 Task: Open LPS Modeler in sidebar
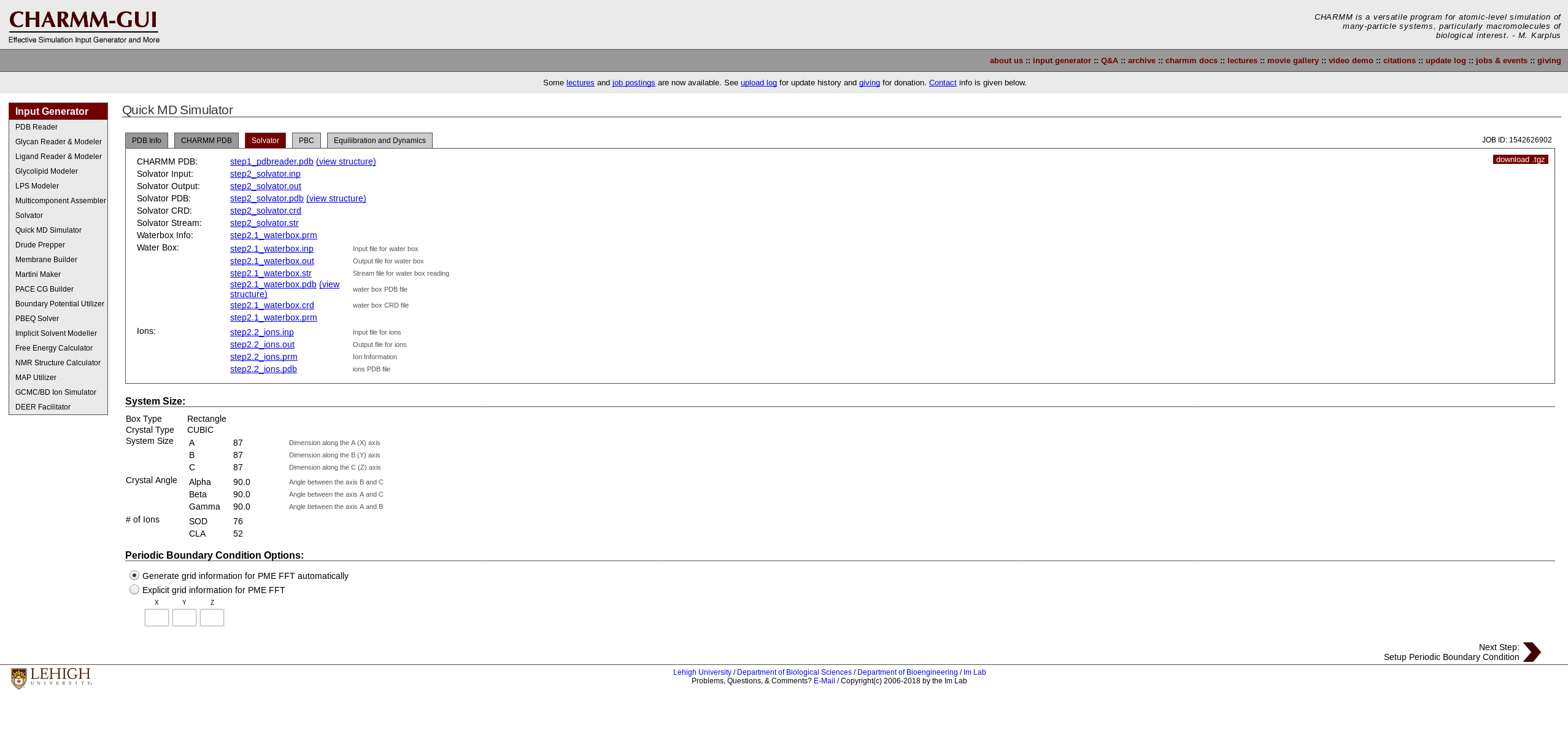[37, 186]
